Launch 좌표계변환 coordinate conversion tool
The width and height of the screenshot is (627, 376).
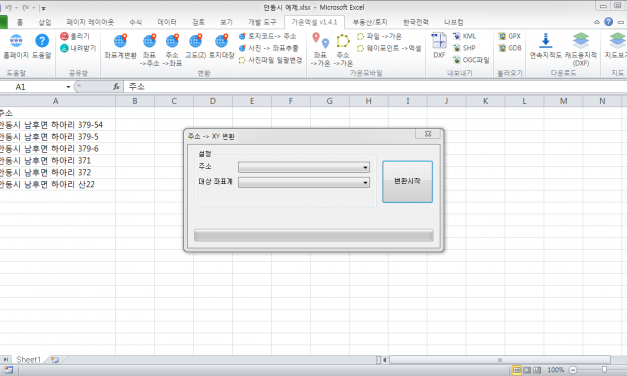[120, 46]
